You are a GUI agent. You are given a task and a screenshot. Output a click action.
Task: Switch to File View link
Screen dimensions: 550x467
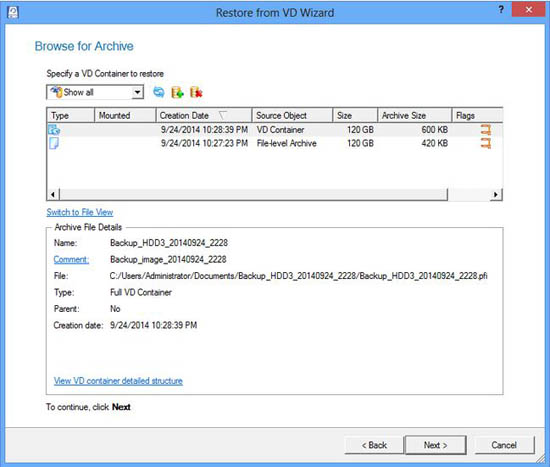click(80, 212)
